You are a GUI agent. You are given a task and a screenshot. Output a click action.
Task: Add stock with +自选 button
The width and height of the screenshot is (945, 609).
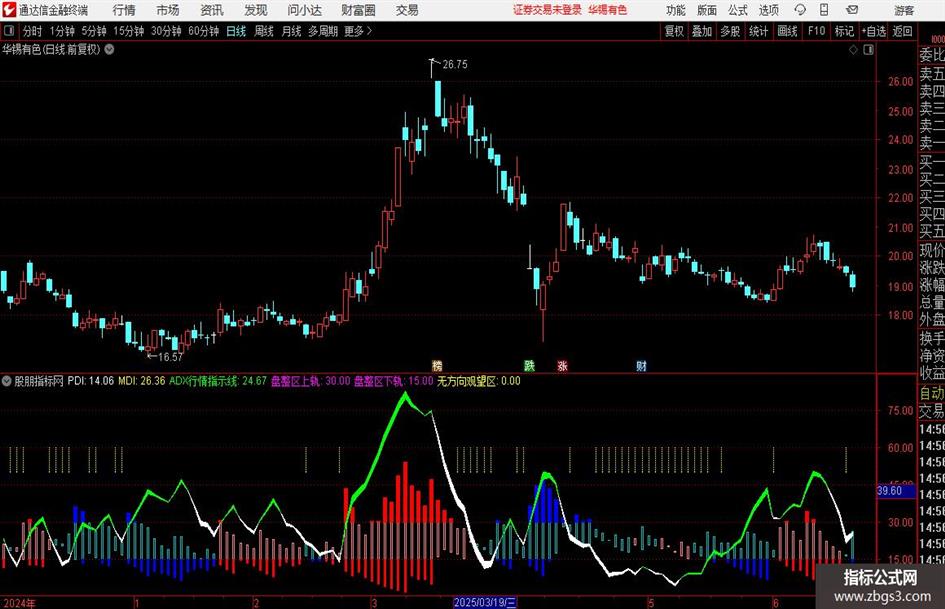point(874,31)
